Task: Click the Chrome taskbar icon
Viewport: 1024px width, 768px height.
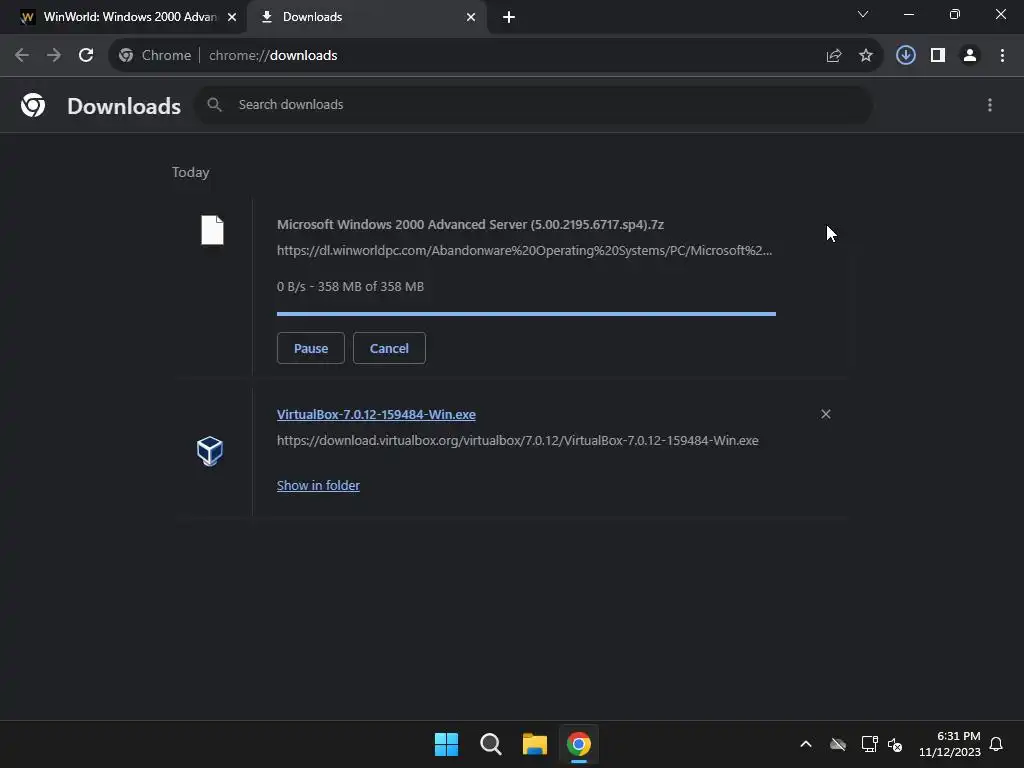Action: 579,744
